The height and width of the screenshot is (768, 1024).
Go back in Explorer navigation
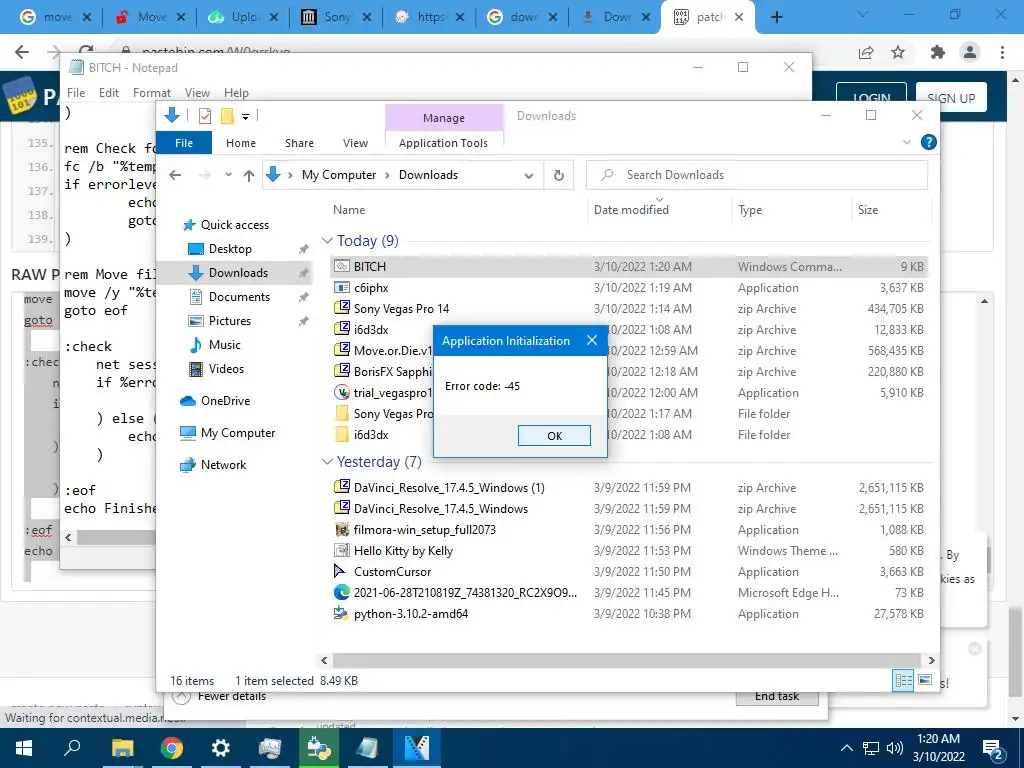pyautogui.click(x=174, y=175)
